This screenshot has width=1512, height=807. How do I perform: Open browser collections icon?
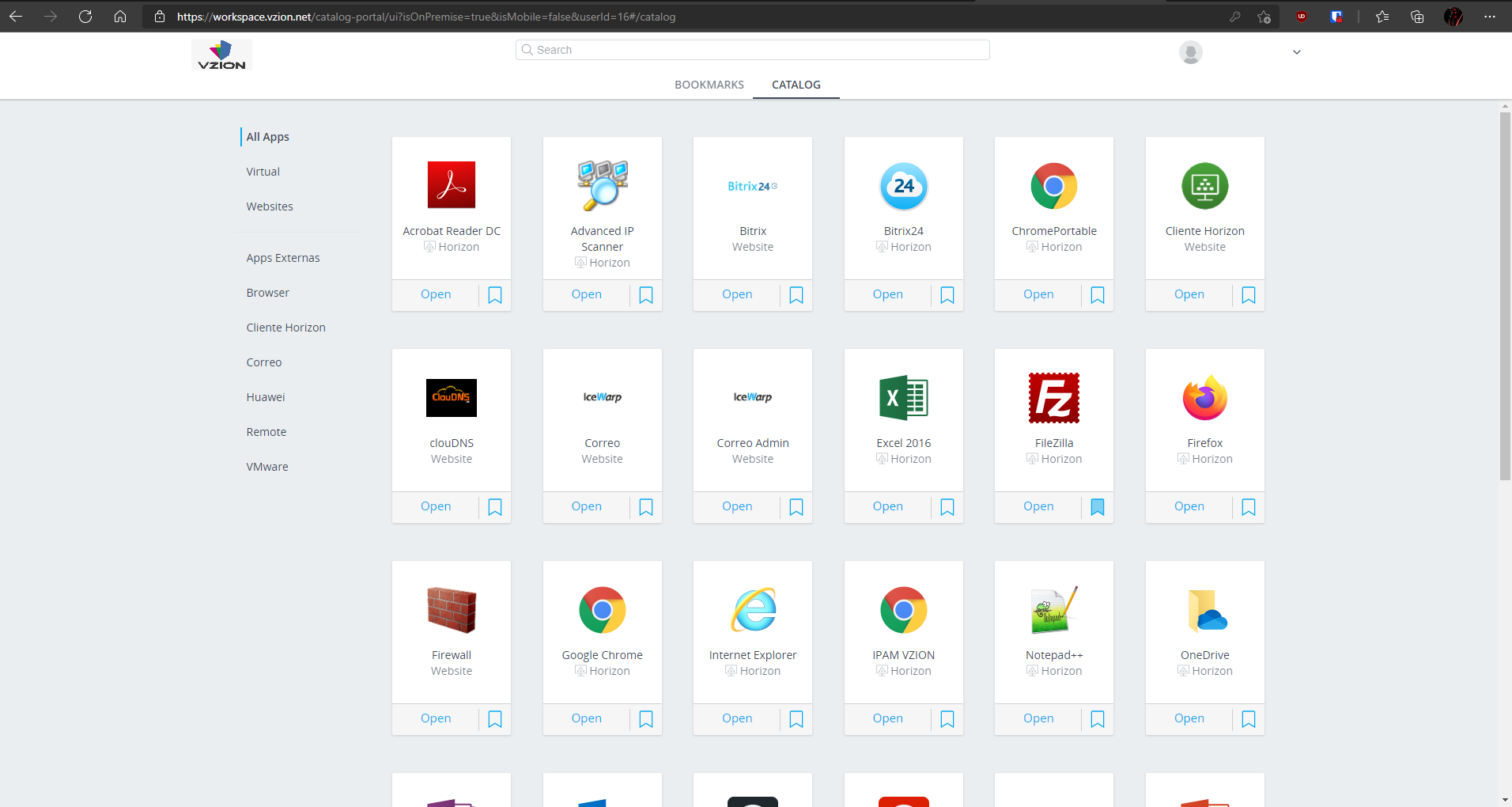[x=1417, y=17]
